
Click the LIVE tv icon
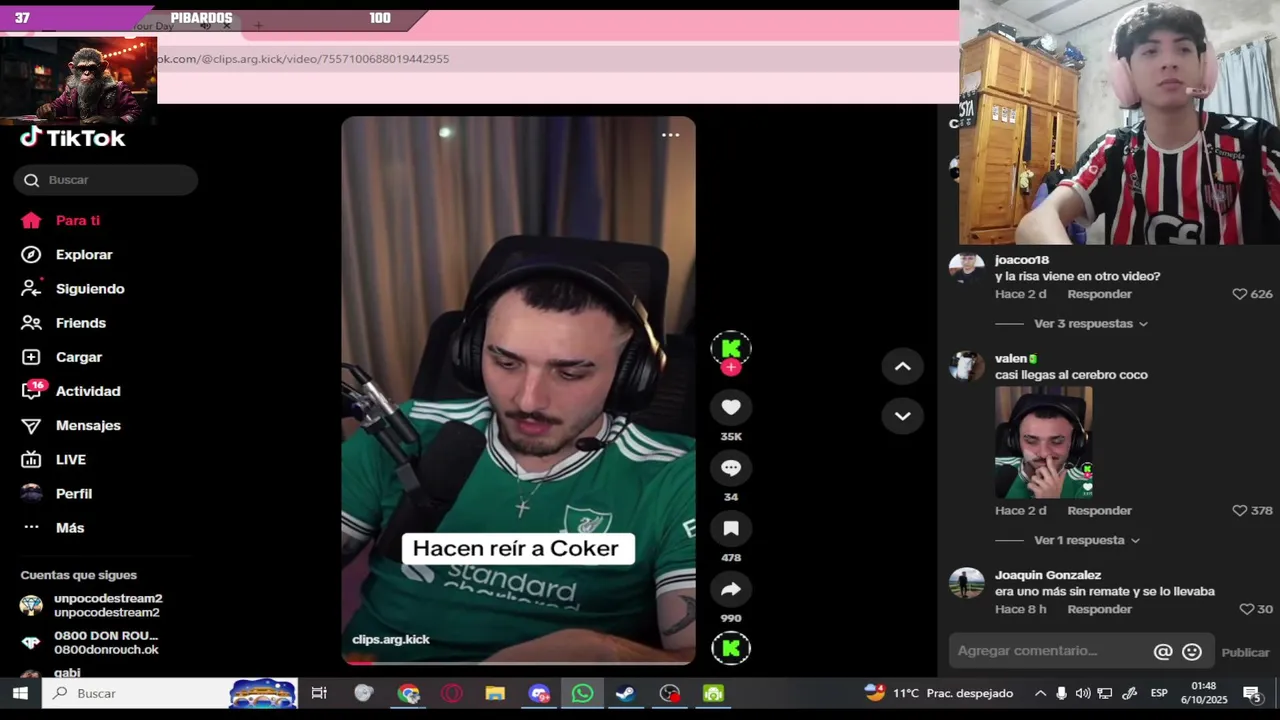31,460
